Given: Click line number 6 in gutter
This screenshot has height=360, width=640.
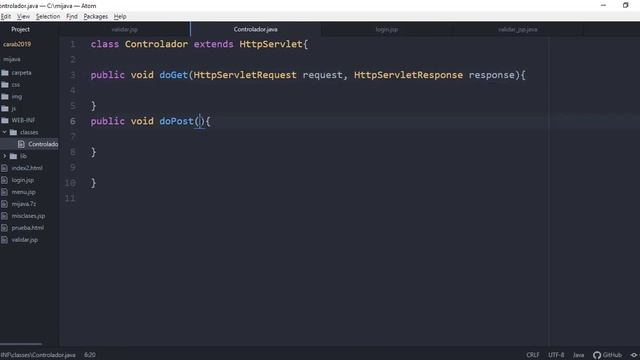Looking at the screenshot, I should tap(73, 121).
